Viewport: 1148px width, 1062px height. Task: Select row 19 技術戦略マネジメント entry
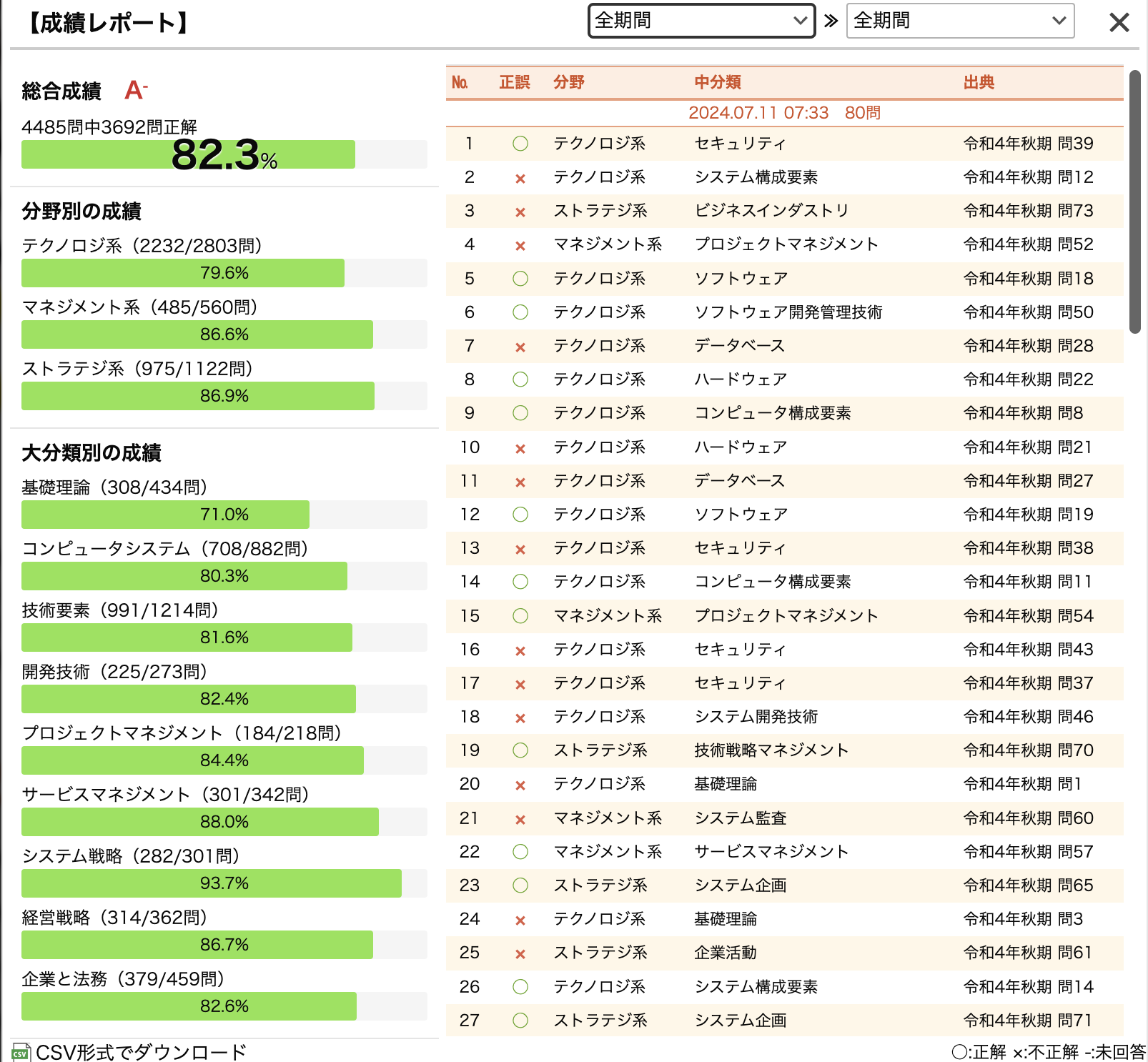coord(771,750)
